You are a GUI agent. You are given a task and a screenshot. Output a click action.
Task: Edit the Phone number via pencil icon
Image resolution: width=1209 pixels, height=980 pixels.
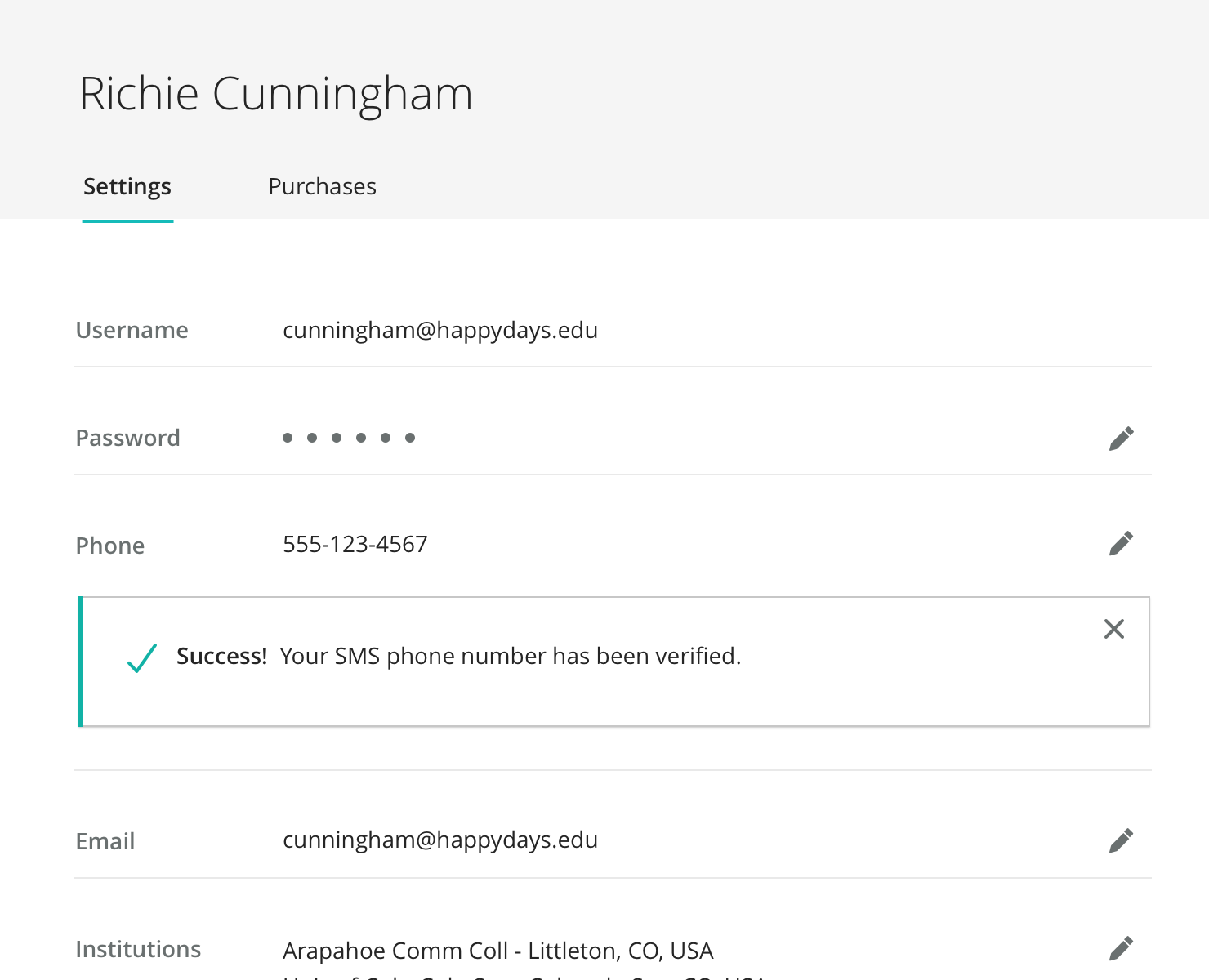[1121, 544]
